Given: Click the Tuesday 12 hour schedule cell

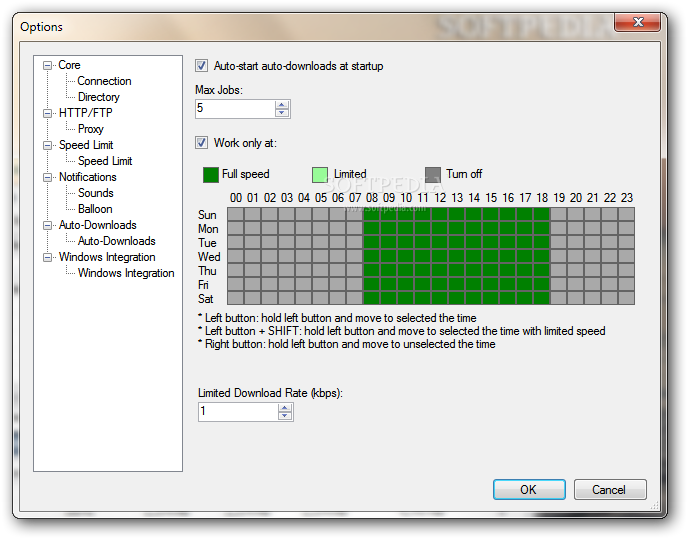Looking at the screenshot, I should coord(440,242).
